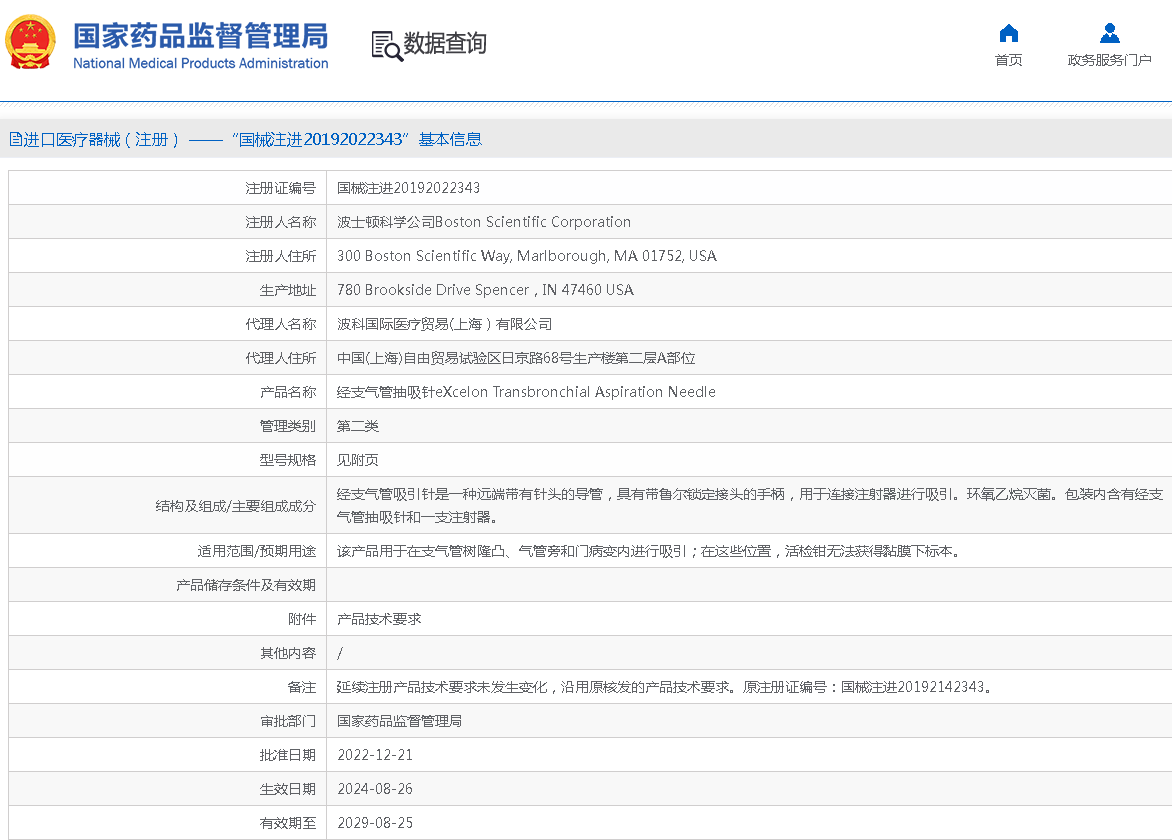Image resolution: width=1172 pixels, height=840 pixels.
Task: Open the 数据查询 search icon
Action: (x=387, y=46)
